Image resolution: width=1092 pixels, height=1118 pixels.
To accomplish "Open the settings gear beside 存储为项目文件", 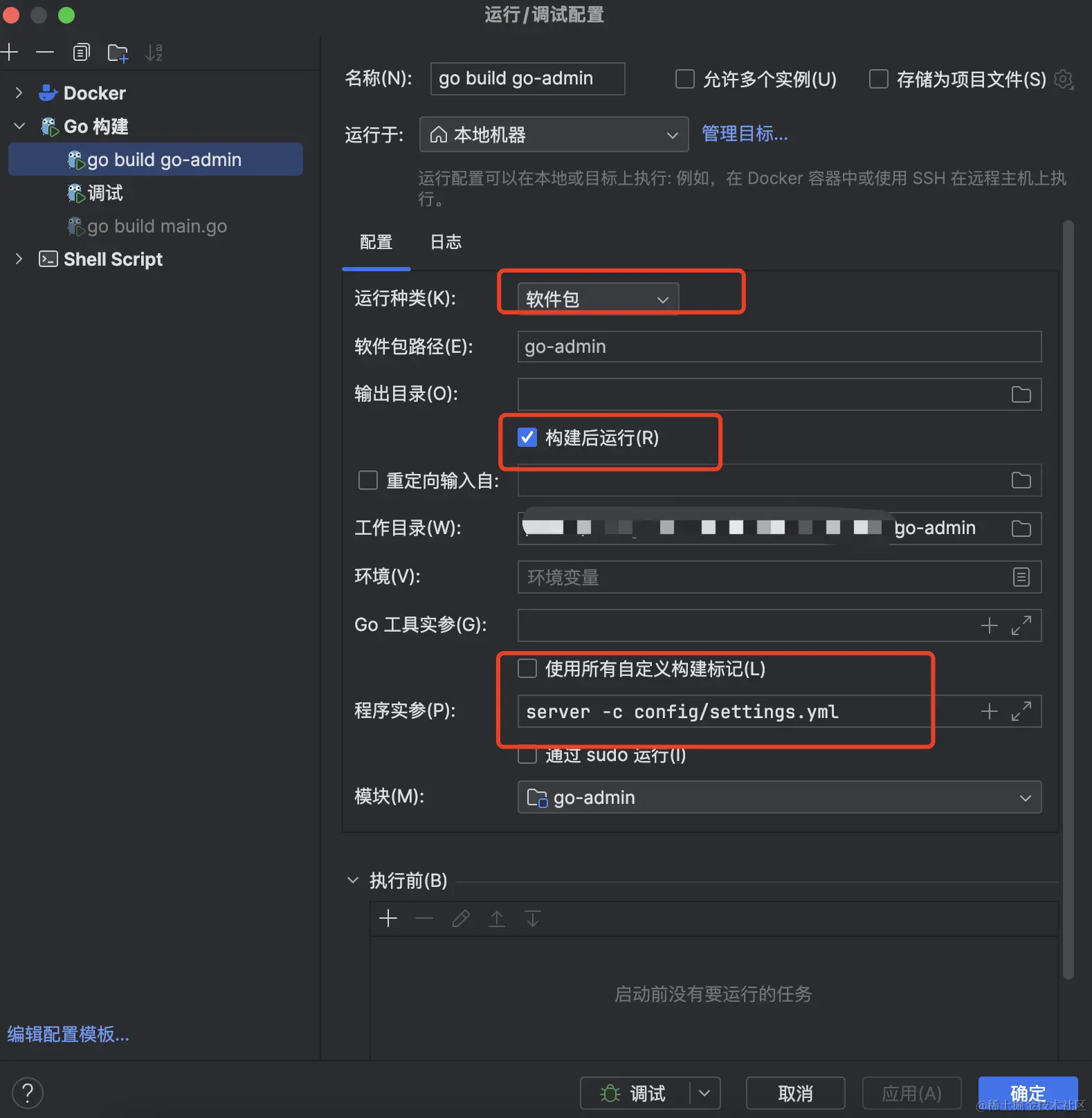I will 1064,80.
